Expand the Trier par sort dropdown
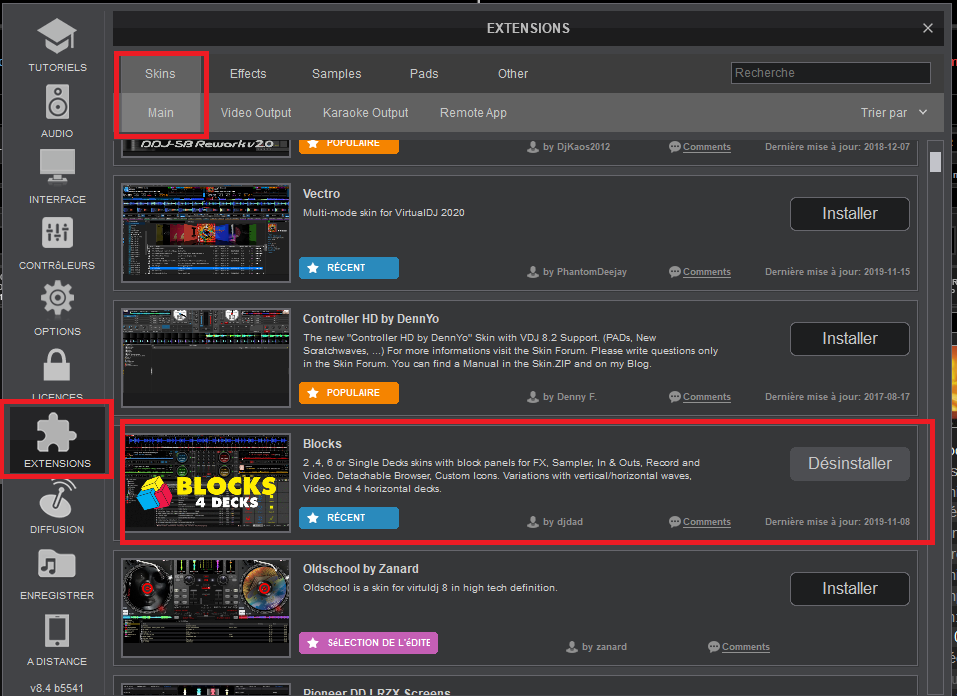The width and height of the screenshot is (957, 696). [894, 113]
